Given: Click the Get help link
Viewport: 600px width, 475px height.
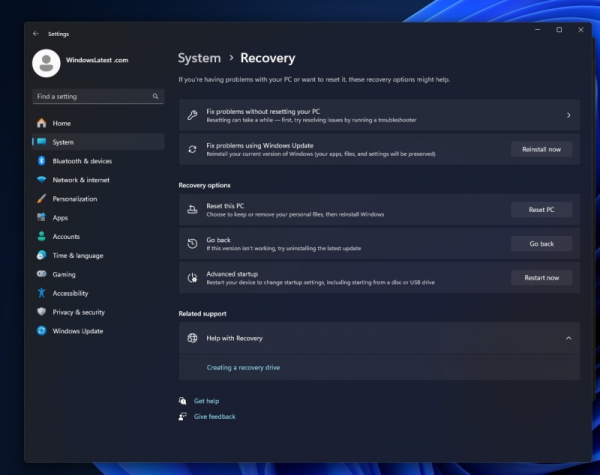Looking at the screenshot, I should (207, 401).
